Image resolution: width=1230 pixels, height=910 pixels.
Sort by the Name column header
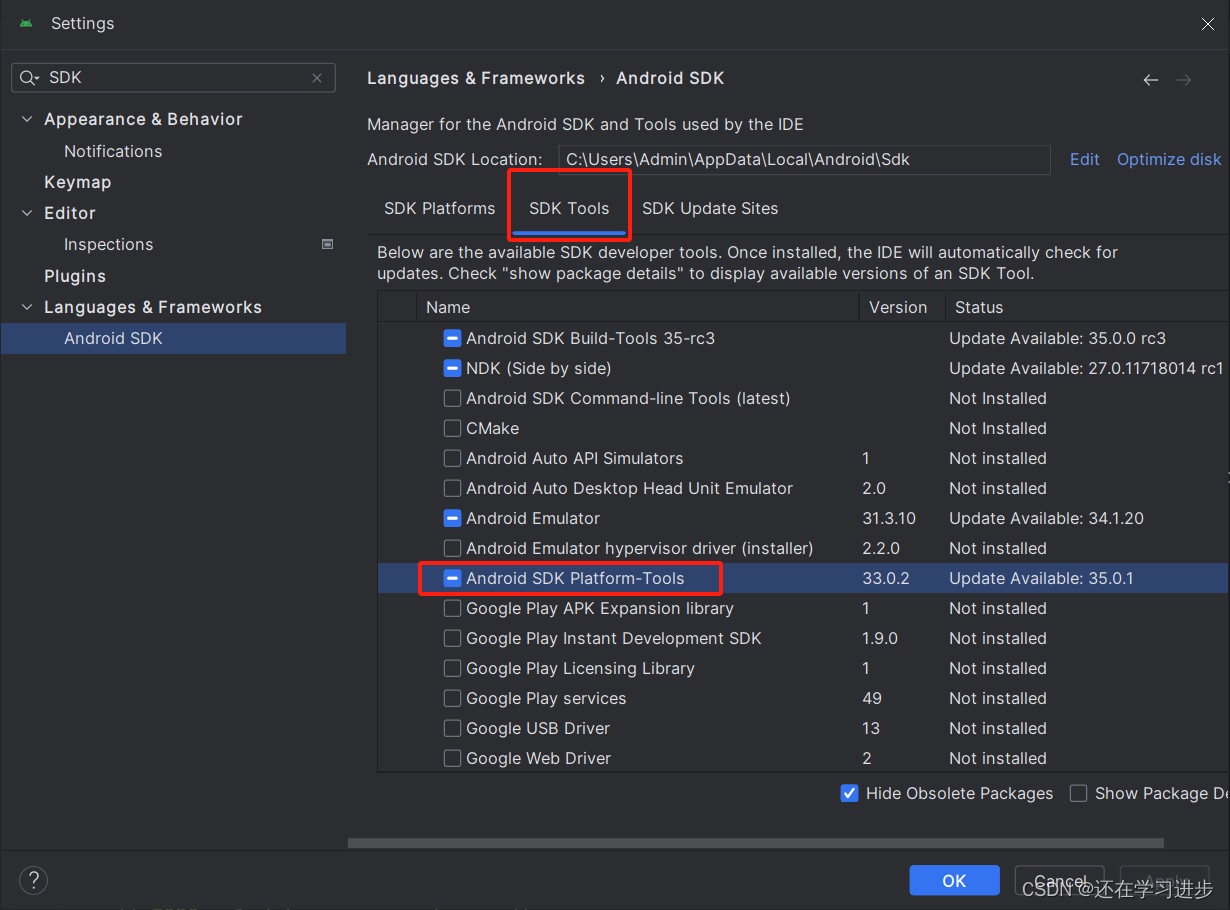click(637, 307)
